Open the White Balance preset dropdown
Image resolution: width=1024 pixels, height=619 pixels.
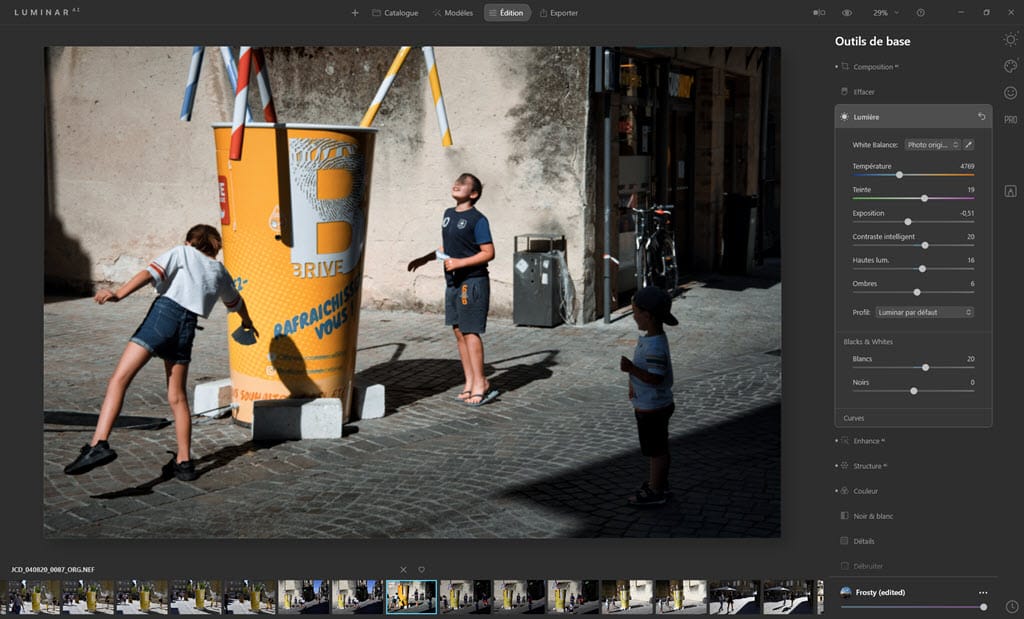[932, 145]
